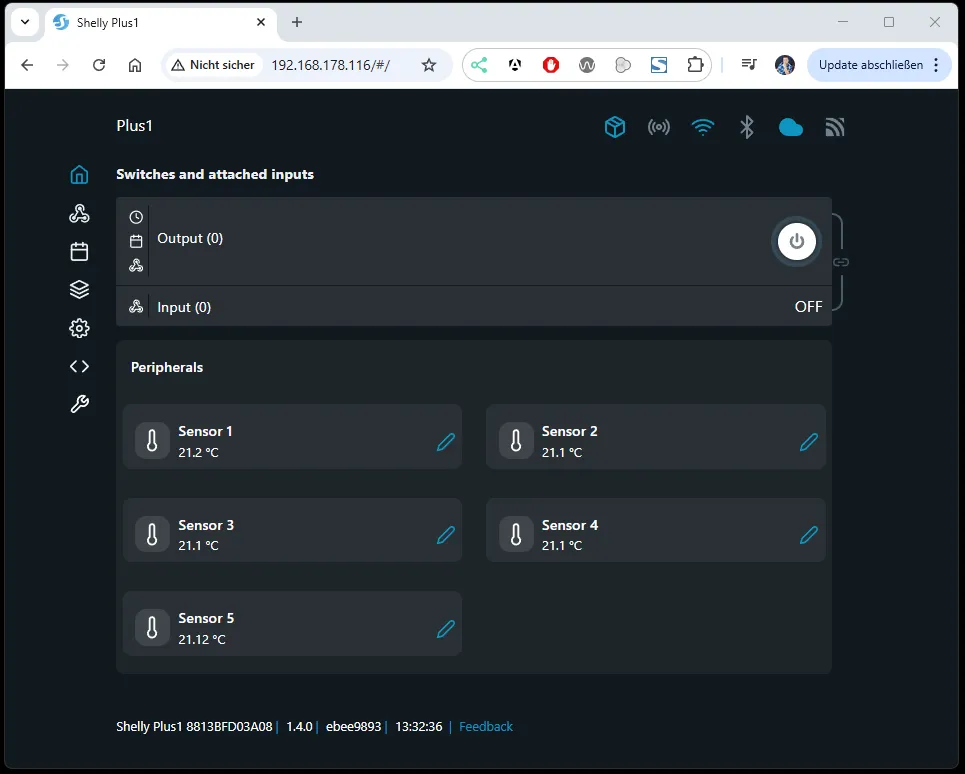Open Schedules using the sidebar calendar icon

tap(79, 251)
